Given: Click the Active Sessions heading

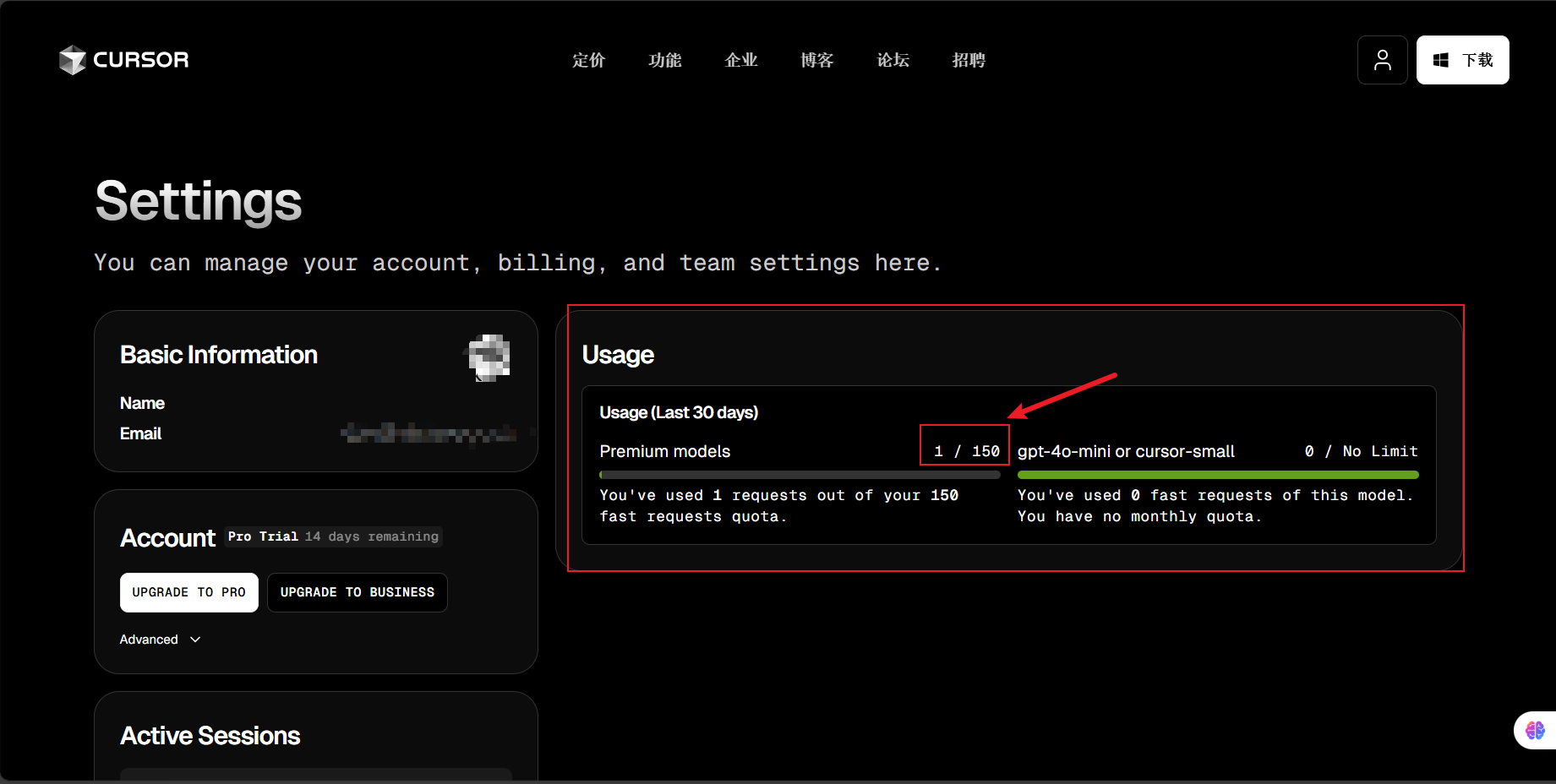Looking at the screenshot, I should [x=210, y=736].
